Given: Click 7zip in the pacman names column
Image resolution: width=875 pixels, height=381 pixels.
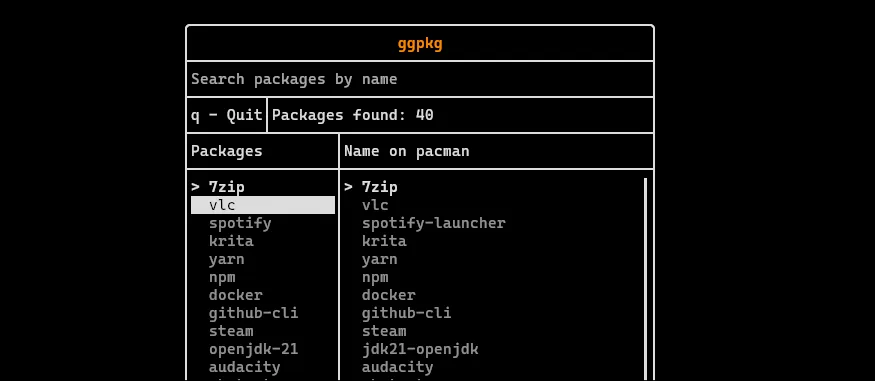Looking at the screenshot, I should (379, 187).
